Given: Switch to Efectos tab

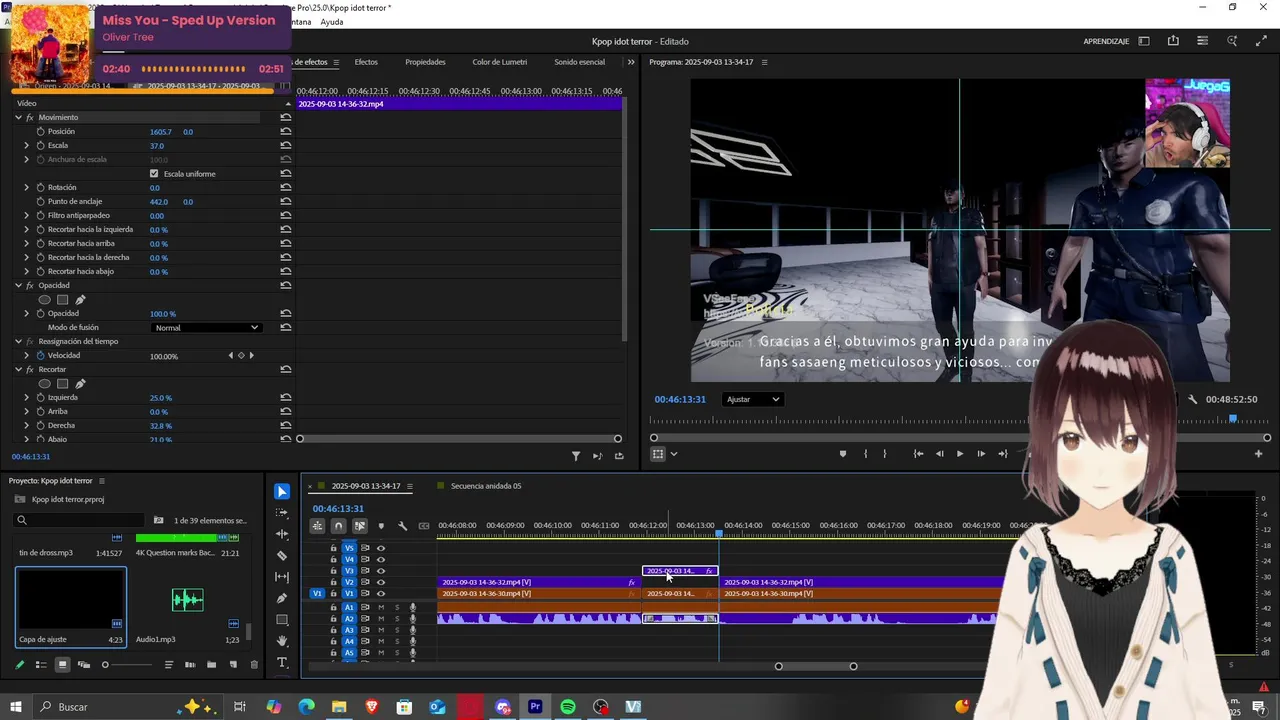Looking at the screenshot, I should pos(366,62).
